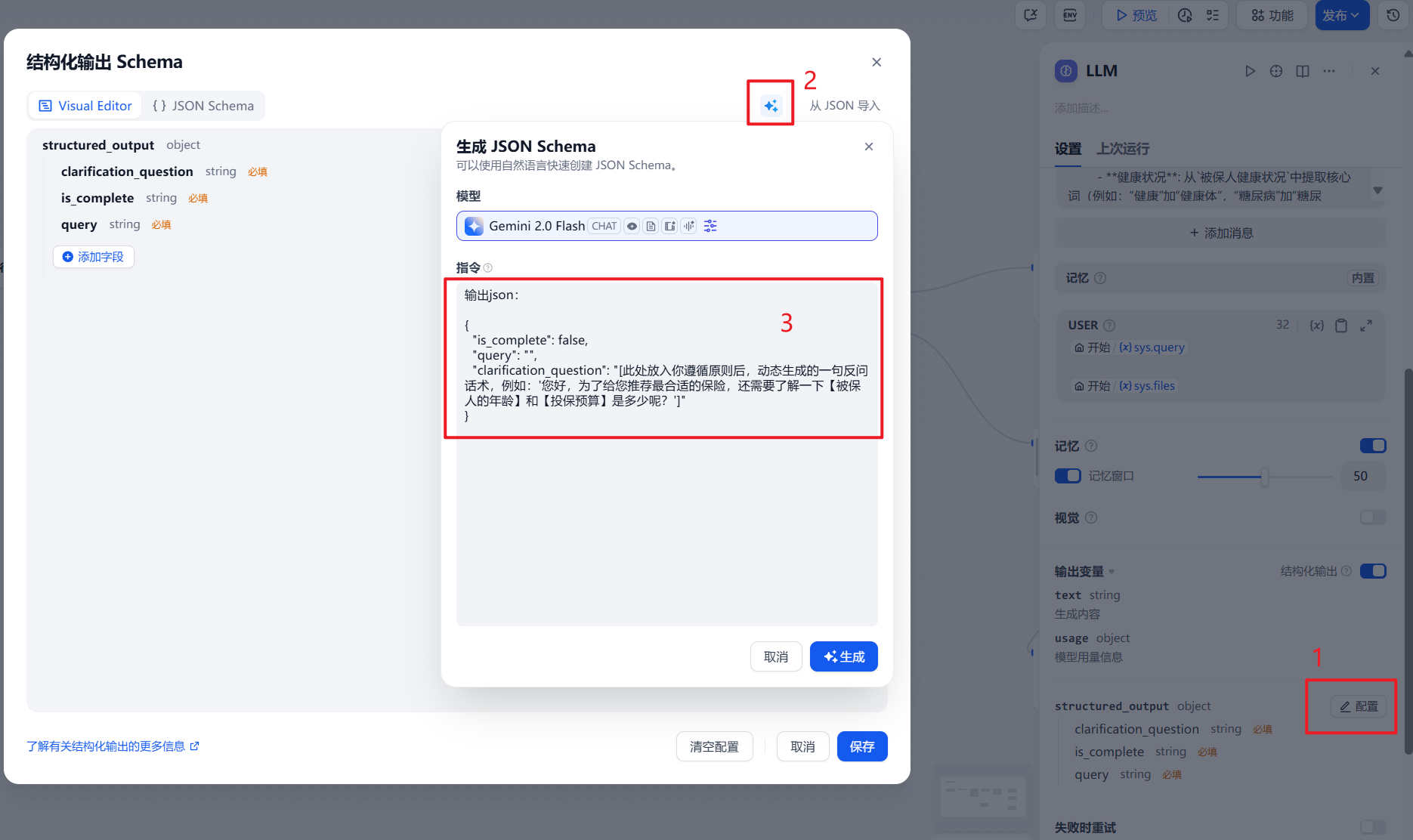Save the schema with 保存 button

tap(862, 746)
